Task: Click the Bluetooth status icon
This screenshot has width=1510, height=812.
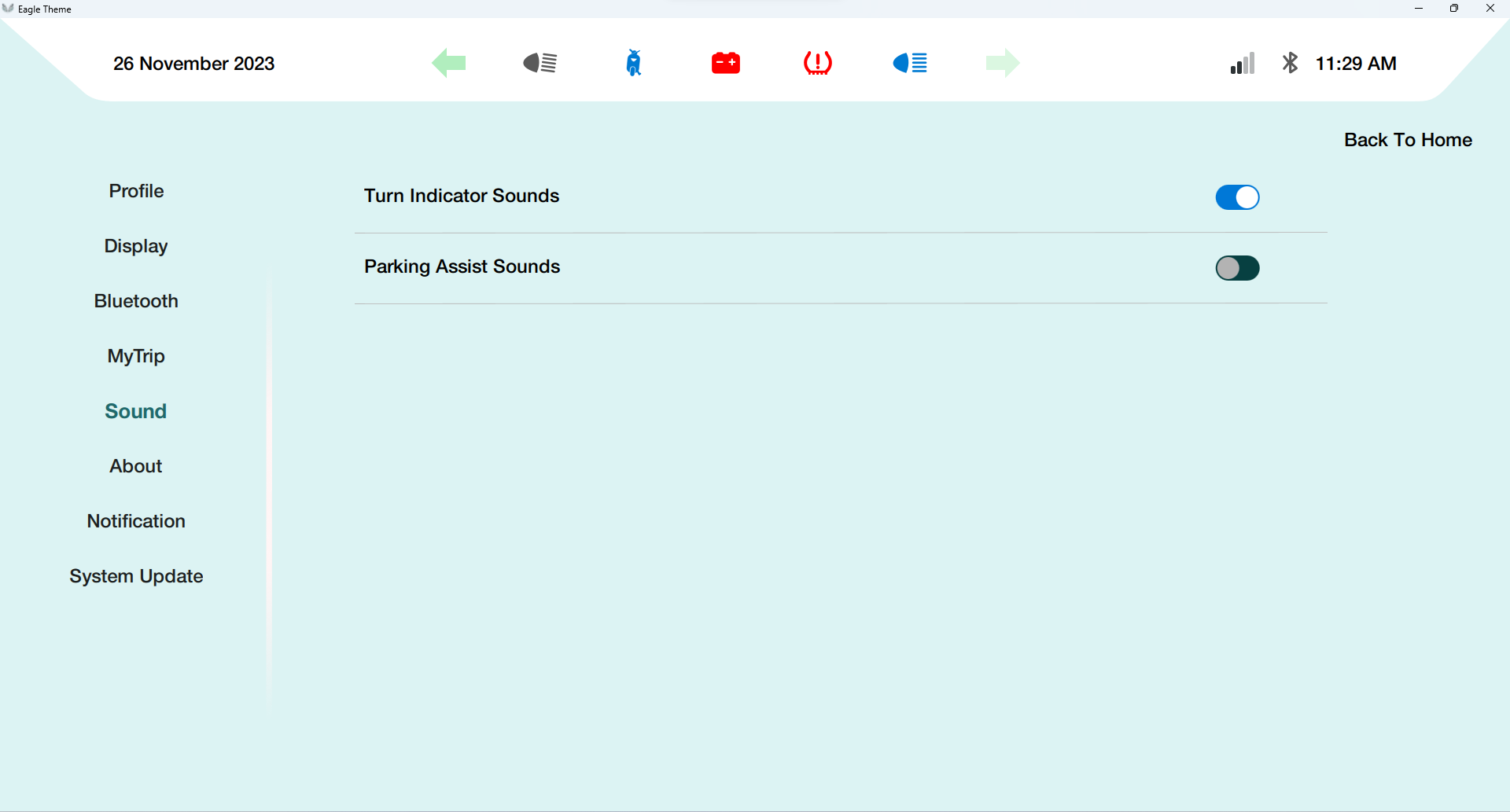Action: click(x=1290, y=63)
